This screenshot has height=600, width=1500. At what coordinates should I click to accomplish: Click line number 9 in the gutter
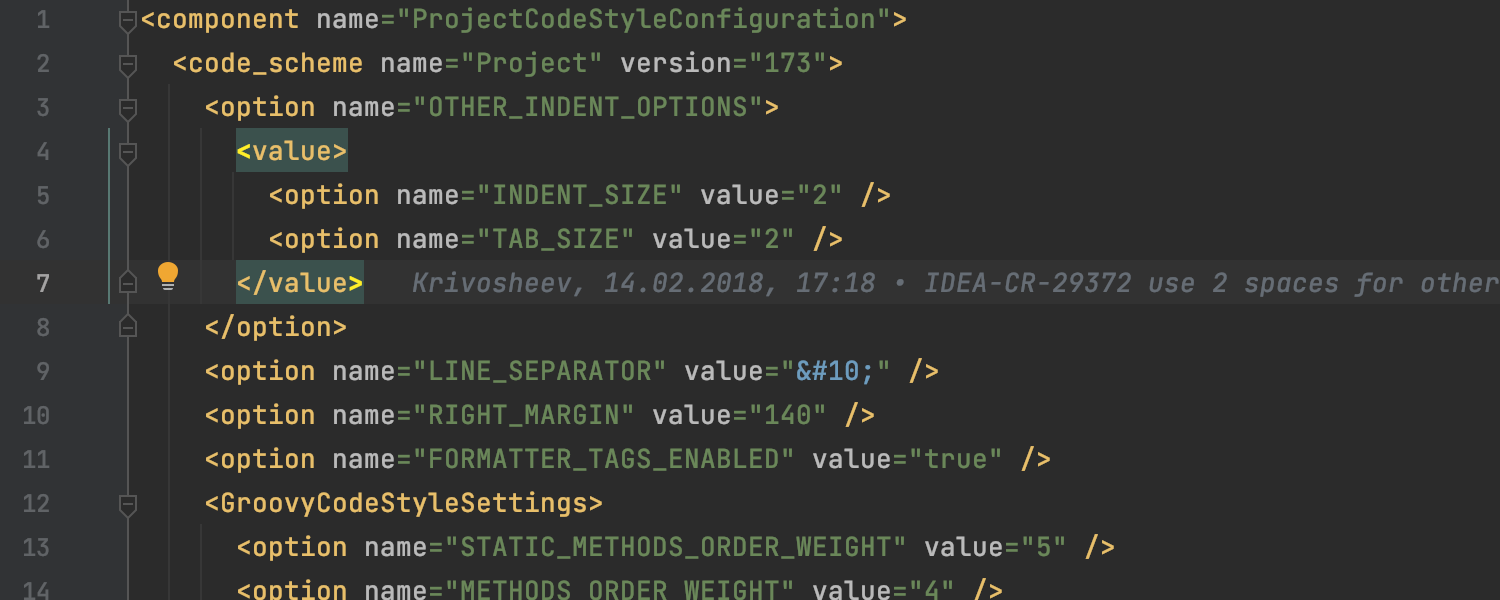pyautogui.click(x=41, y=372)
